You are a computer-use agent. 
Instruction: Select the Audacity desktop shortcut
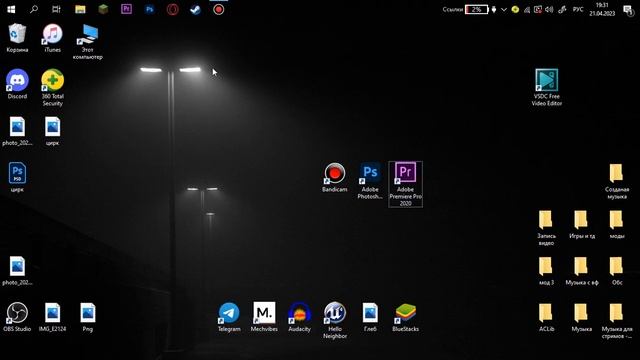[300, 317]
